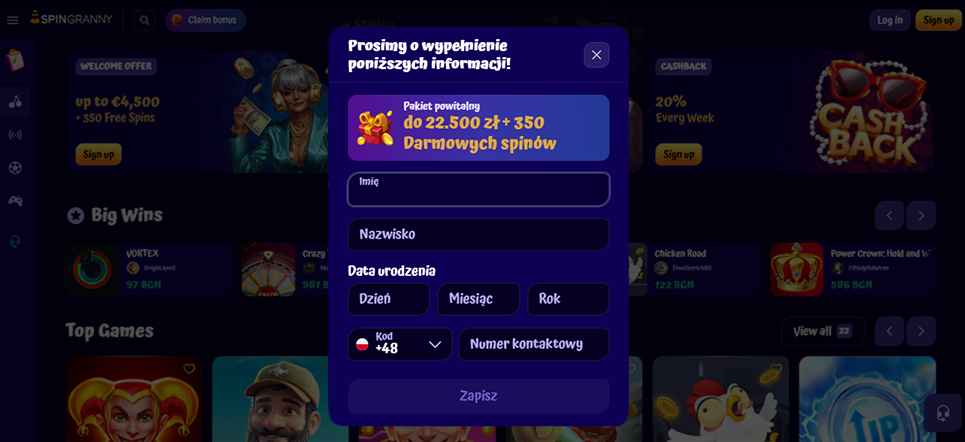This screenshot has height=442, width=965.
Task: Close the registration info dialog
Action: pos(596,55)
